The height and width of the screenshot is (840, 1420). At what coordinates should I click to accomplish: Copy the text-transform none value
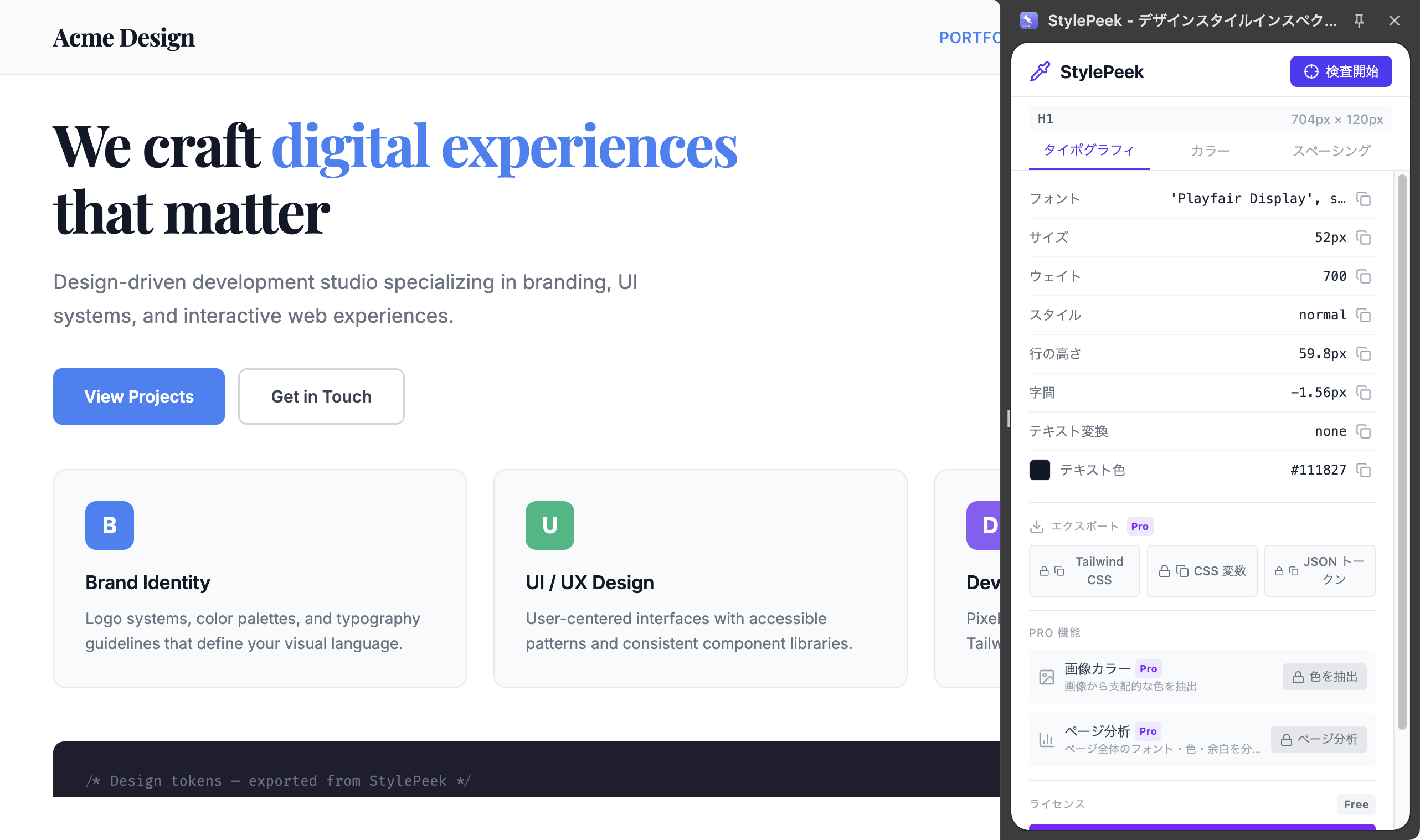(1364, 431)
